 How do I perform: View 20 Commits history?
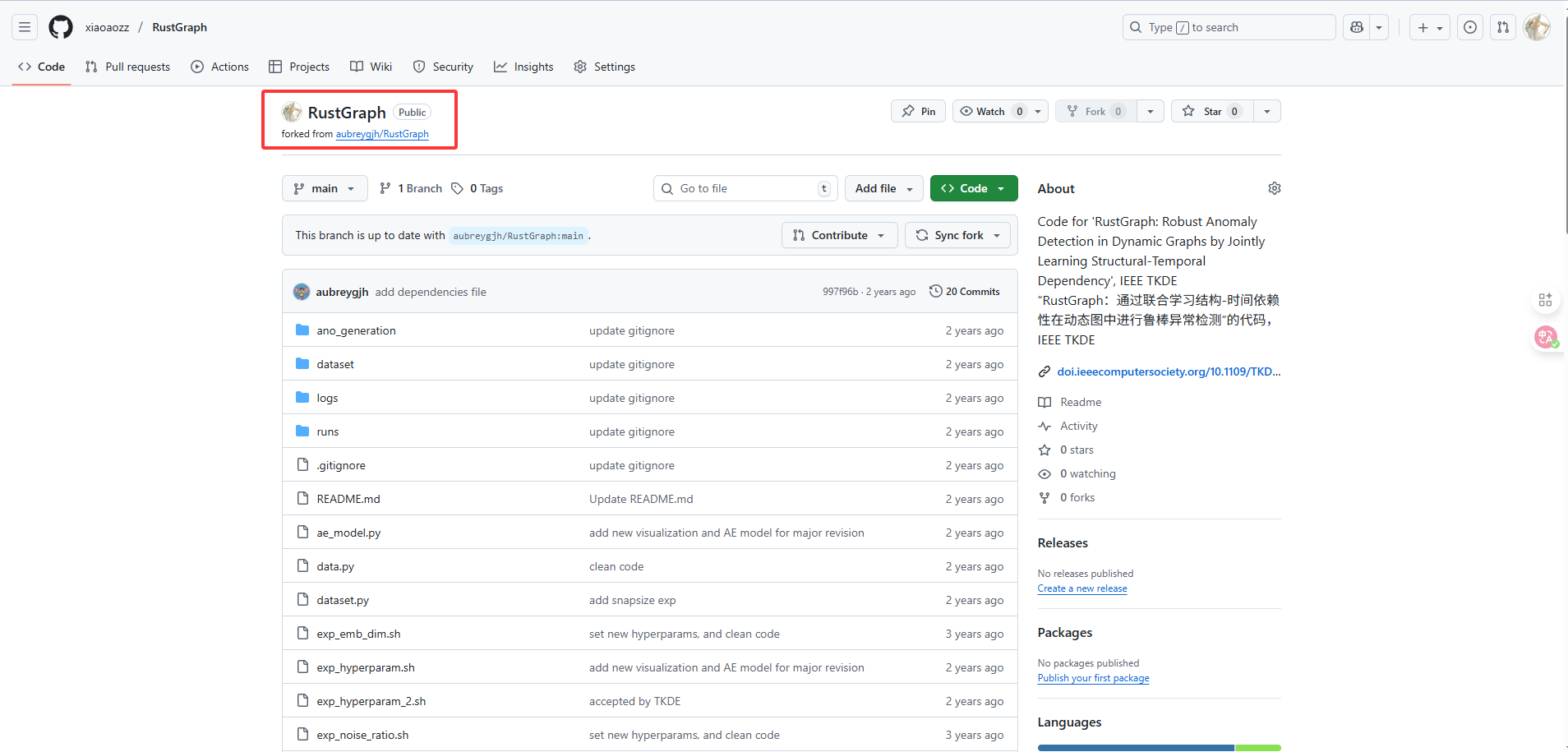[x=965, y=292]
